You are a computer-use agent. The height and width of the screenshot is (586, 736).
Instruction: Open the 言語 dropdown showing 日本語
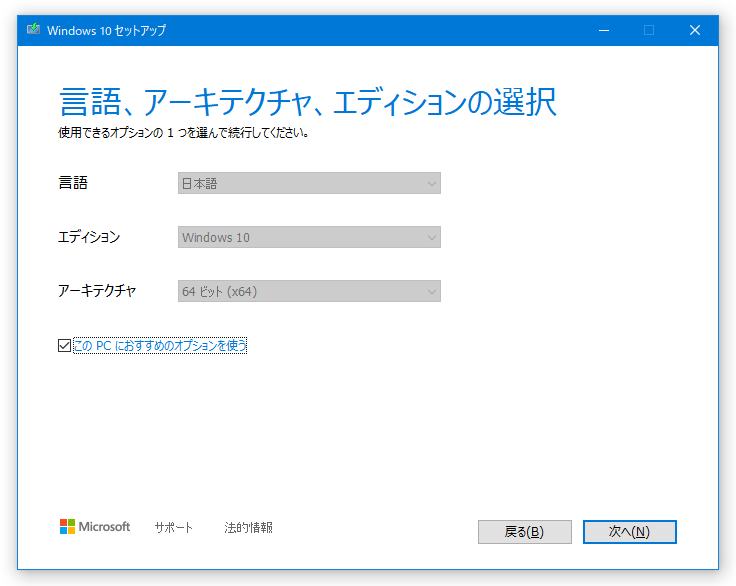(309, 183)
